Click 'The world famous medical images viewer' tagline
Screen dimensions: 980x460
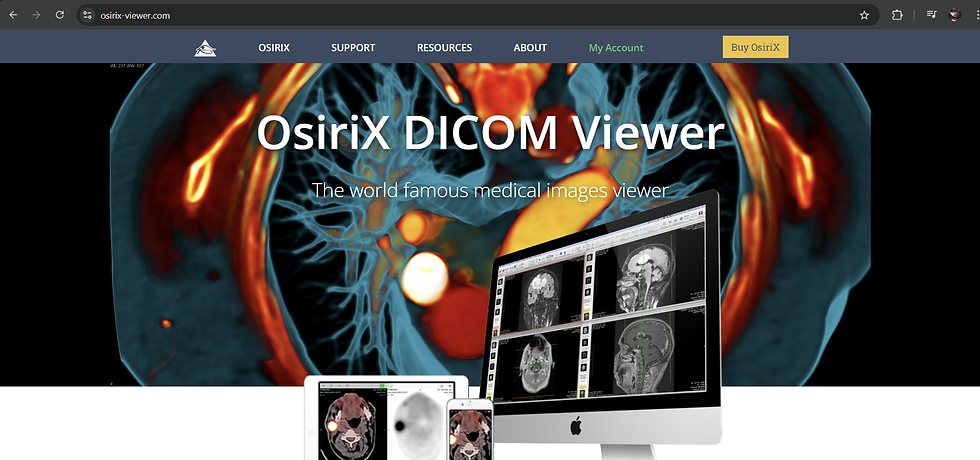(491, 189)
